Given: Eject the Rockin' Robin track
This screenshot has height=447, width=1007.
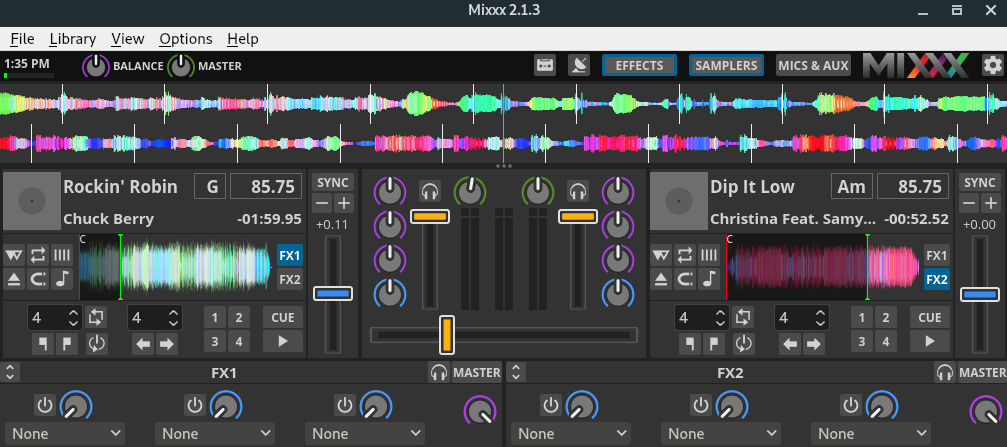Looking at the screenshot, I should point(14,279).
